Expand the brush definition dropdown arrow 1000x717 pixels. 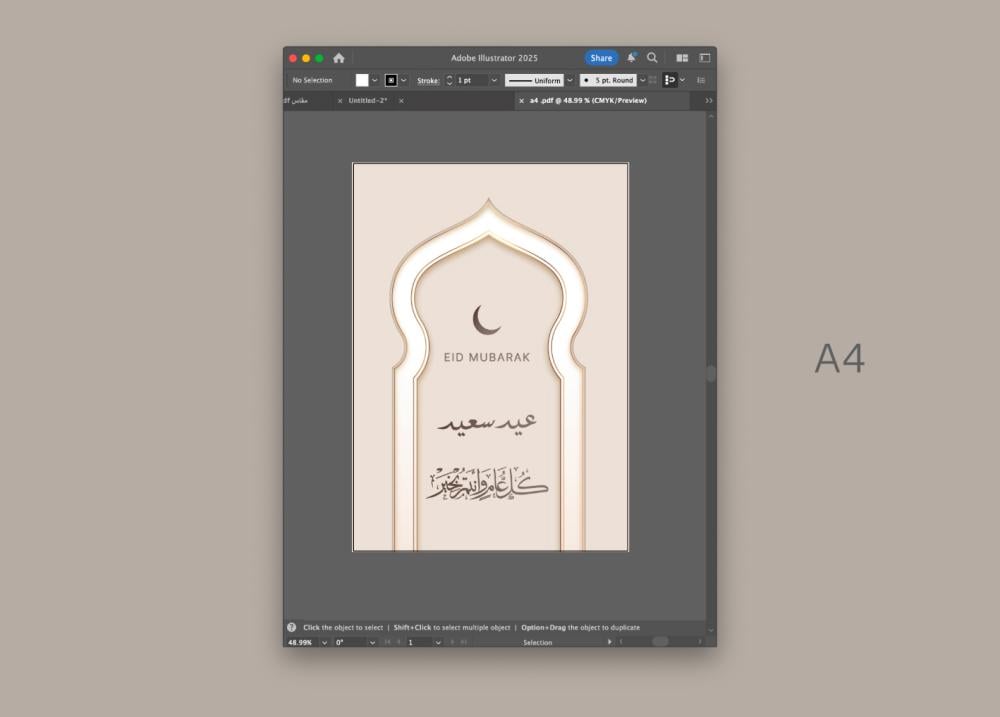click(x=642, y=80)
